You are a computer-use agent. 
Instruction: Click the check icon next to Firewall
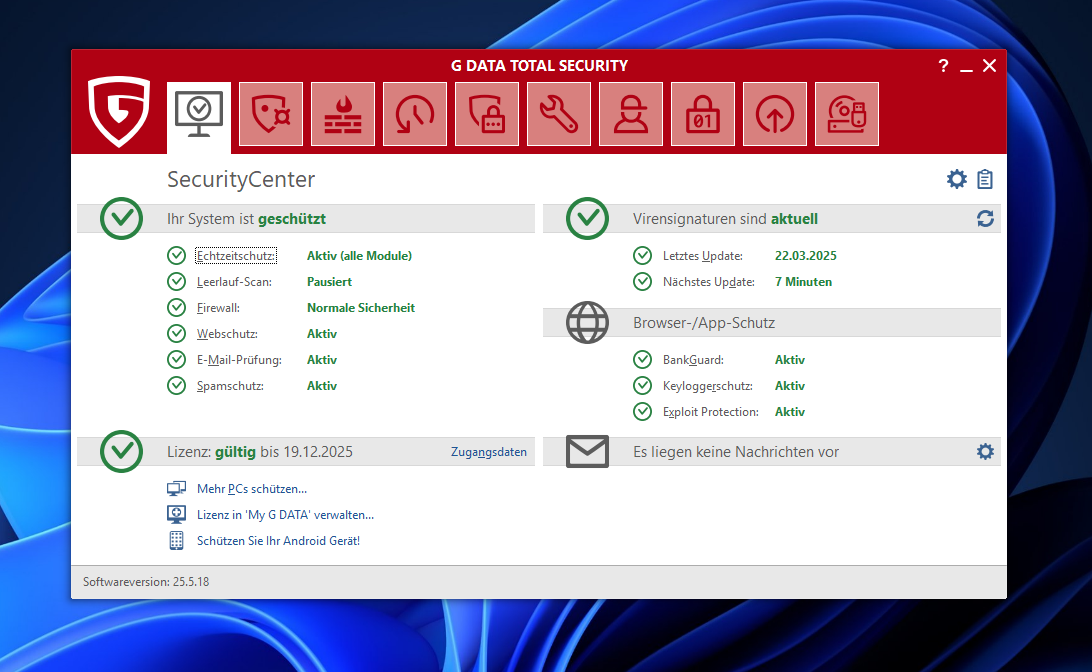[x=176, y=307]
